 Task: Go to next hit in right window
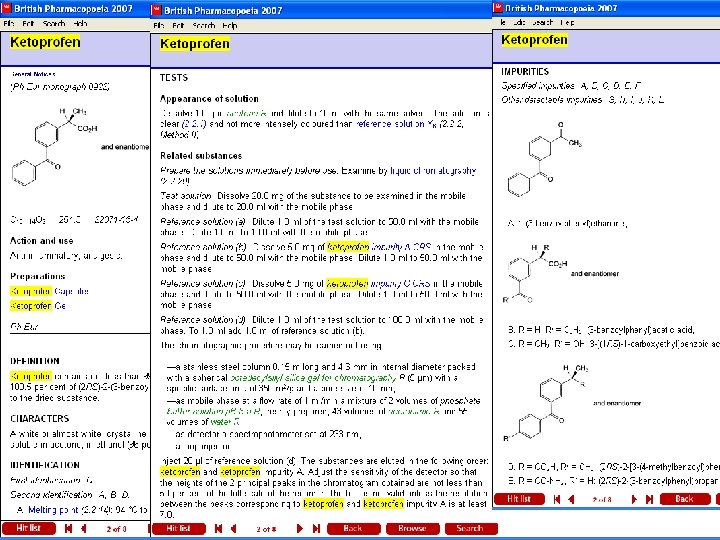635,499
